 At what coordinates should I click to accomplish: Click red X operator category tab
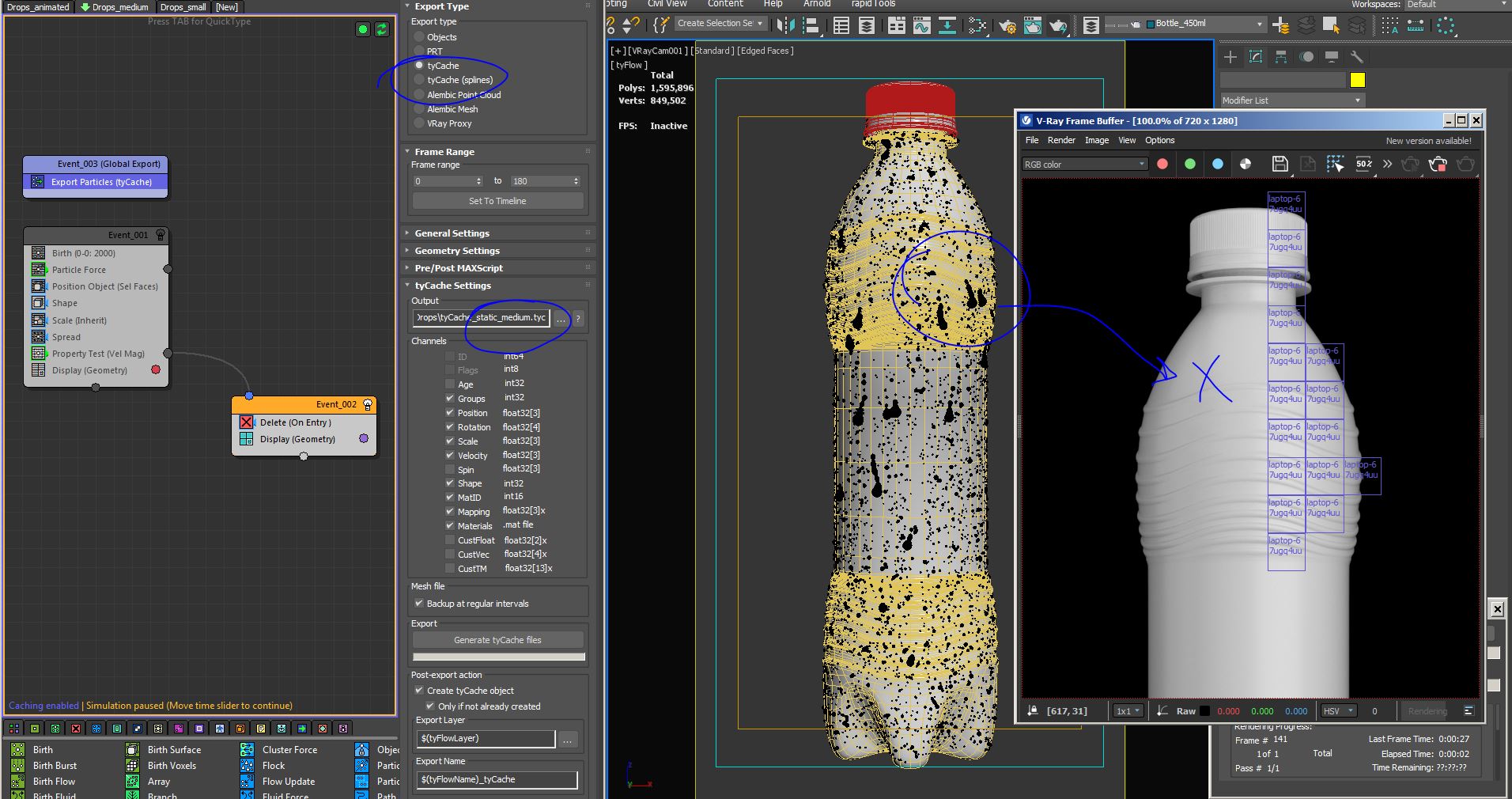coord(76,728)
